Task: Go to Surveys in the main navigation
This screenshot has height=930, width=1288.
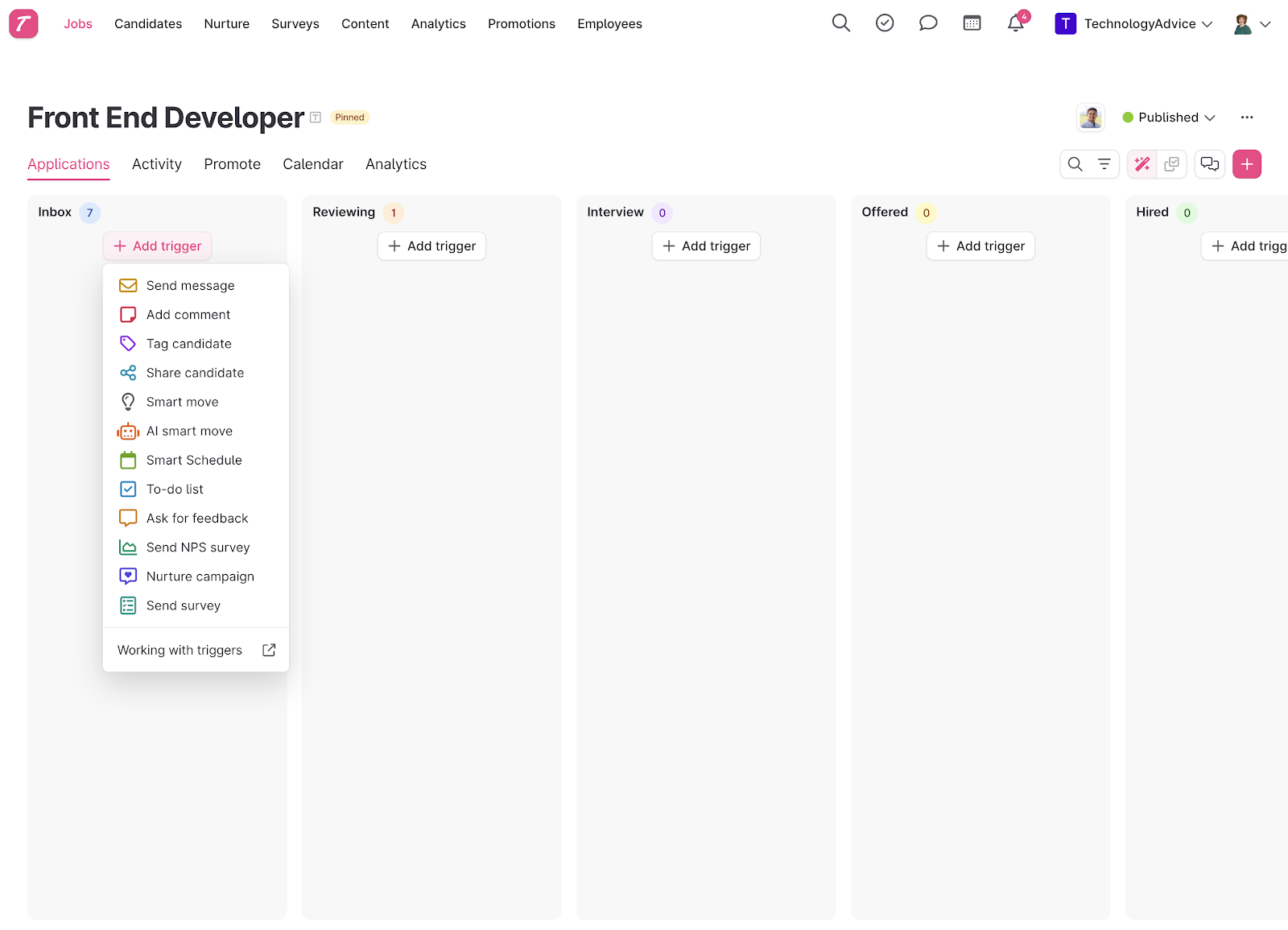Action: [295, 23]
